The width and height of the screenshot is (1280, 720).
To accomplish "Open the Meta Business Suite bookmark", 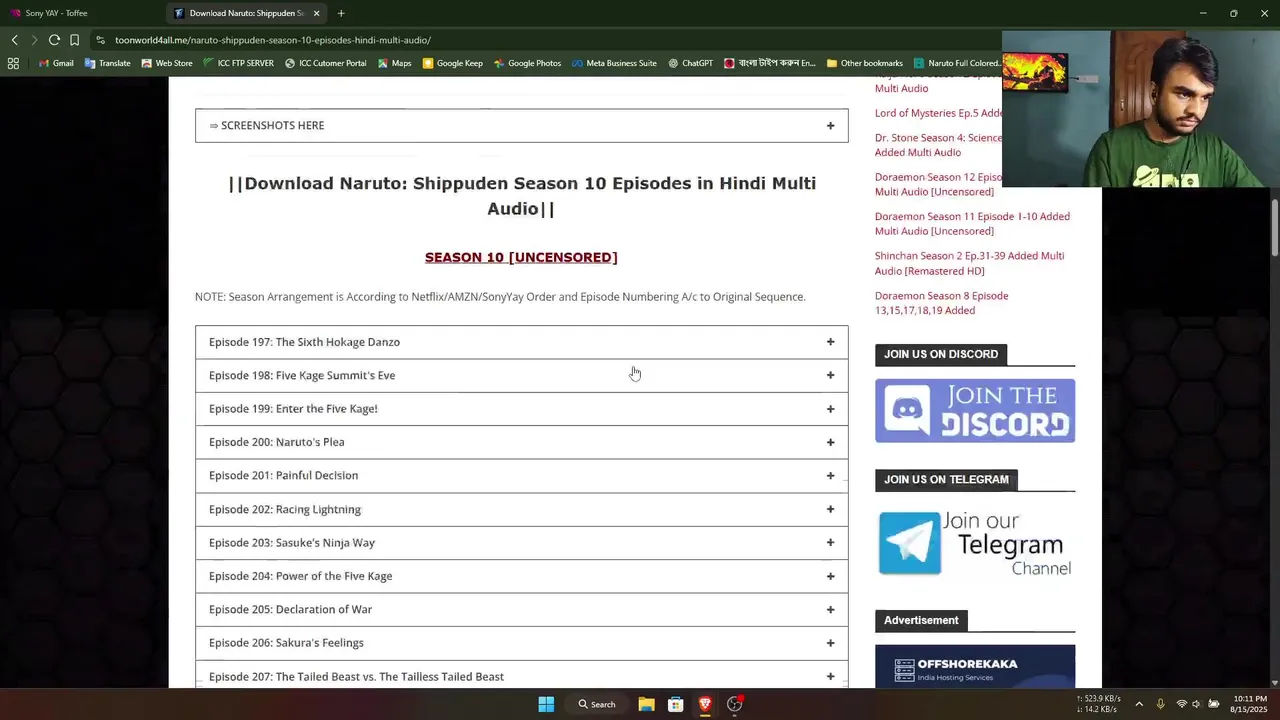I will pyautogui.click(x=614, y=63).
